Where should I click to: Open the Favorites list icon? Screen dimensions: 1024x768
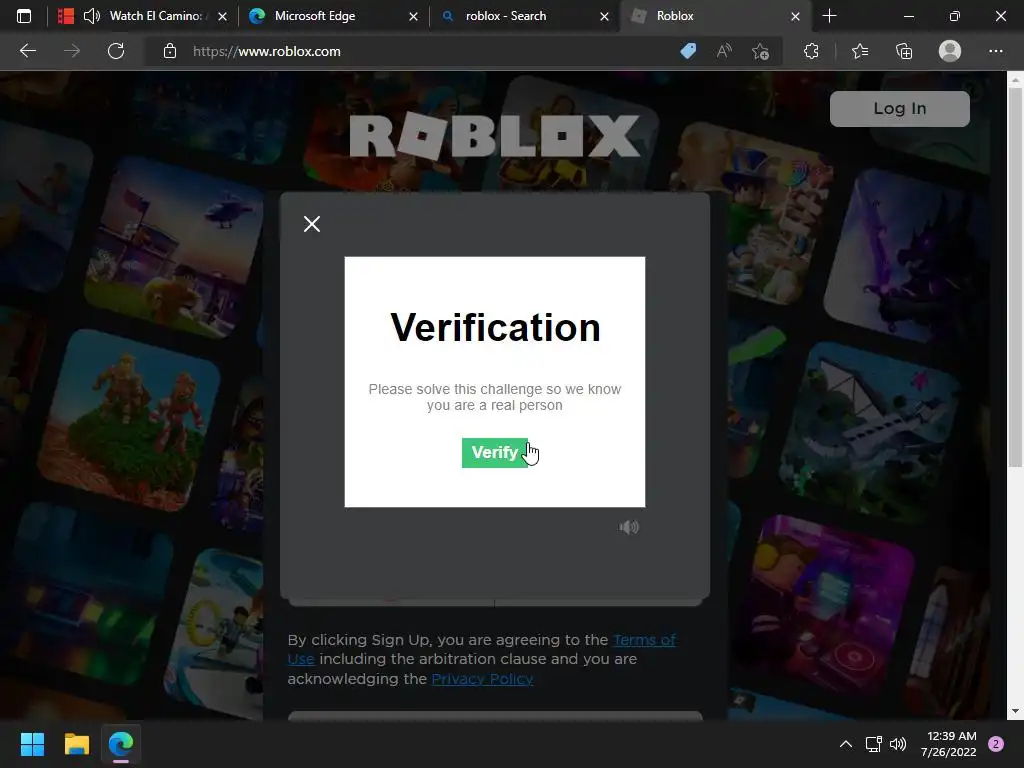click(x=860, y=51)
